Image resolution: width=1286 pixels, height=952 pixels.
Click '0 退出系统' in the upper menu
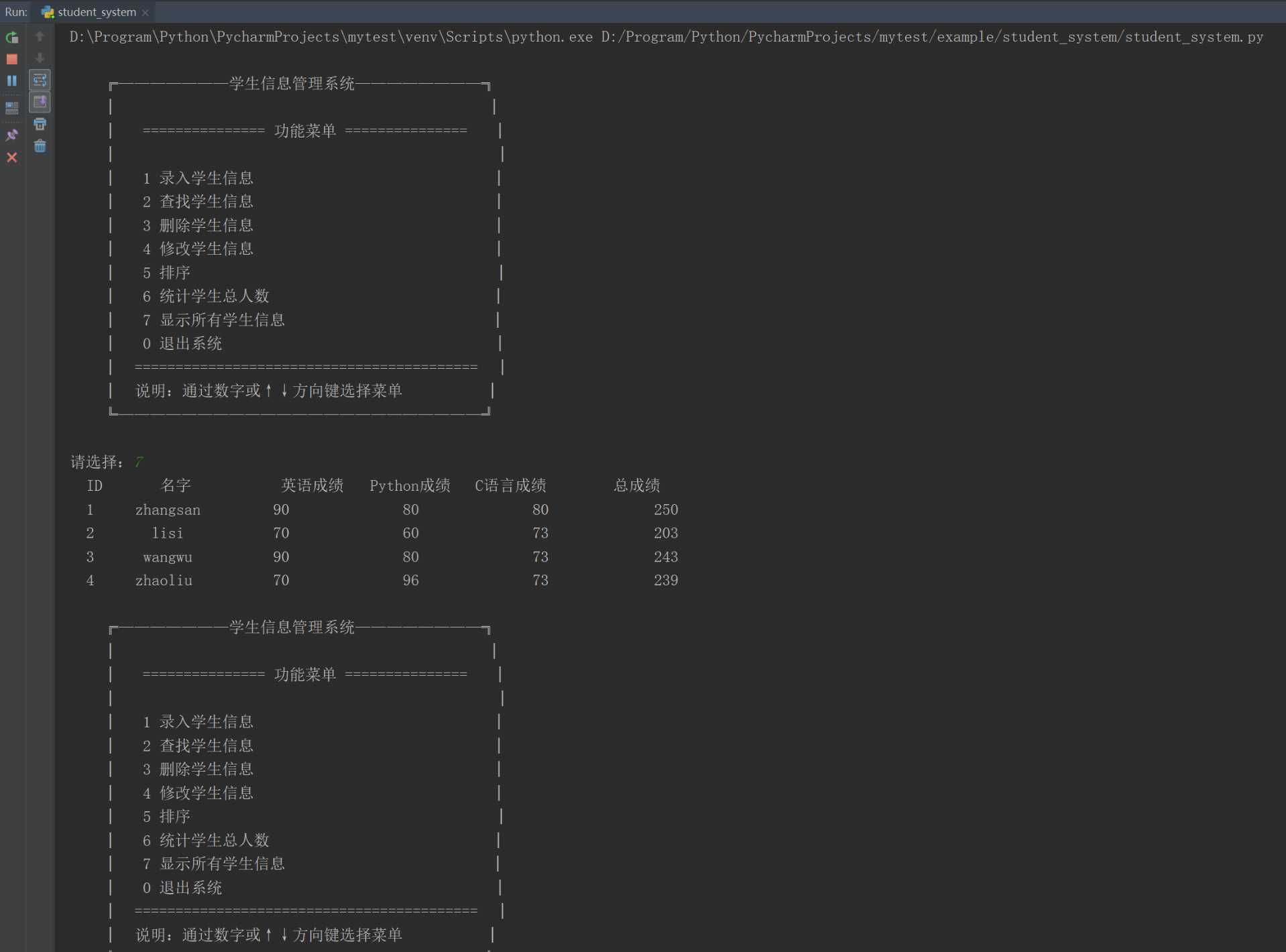[182, 344]
